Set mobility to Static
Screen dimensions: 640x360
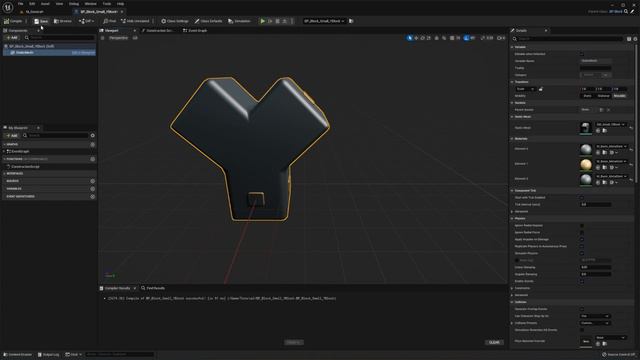click(x=587, y=96)
